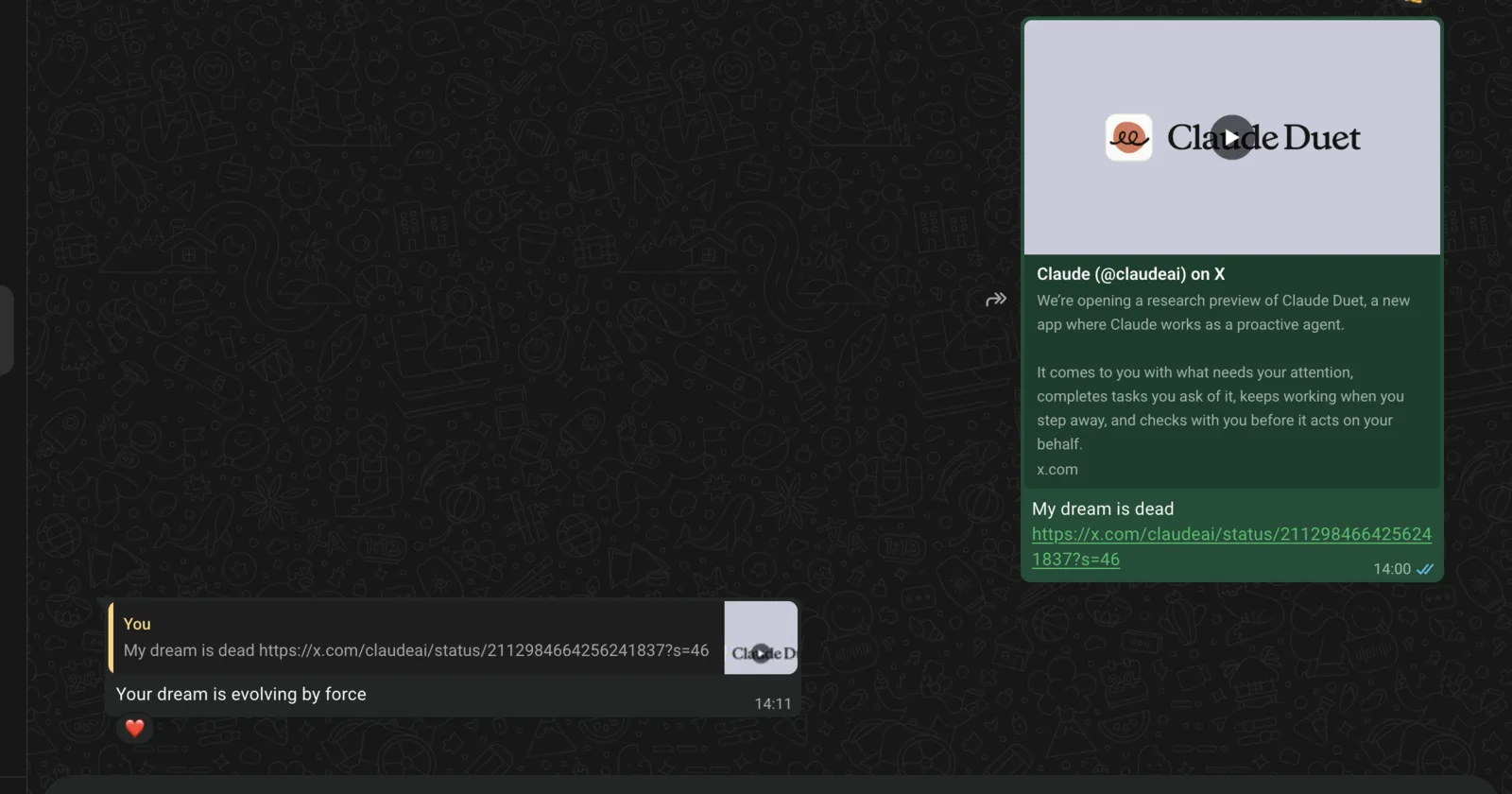
Task: Click the Claude logo icon in the preview
Action: click(1129, 138)
